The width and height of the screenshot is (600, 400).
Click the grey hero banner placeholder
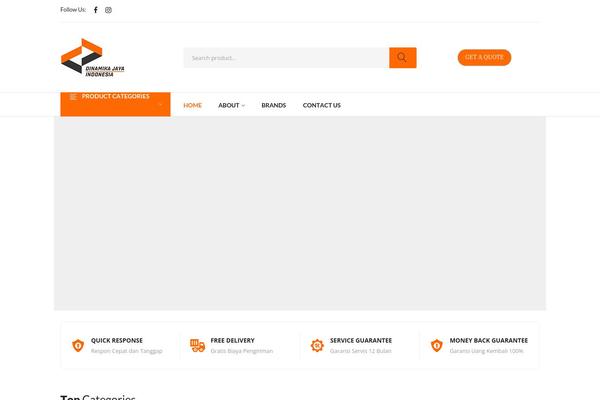[x=300, y=213]
